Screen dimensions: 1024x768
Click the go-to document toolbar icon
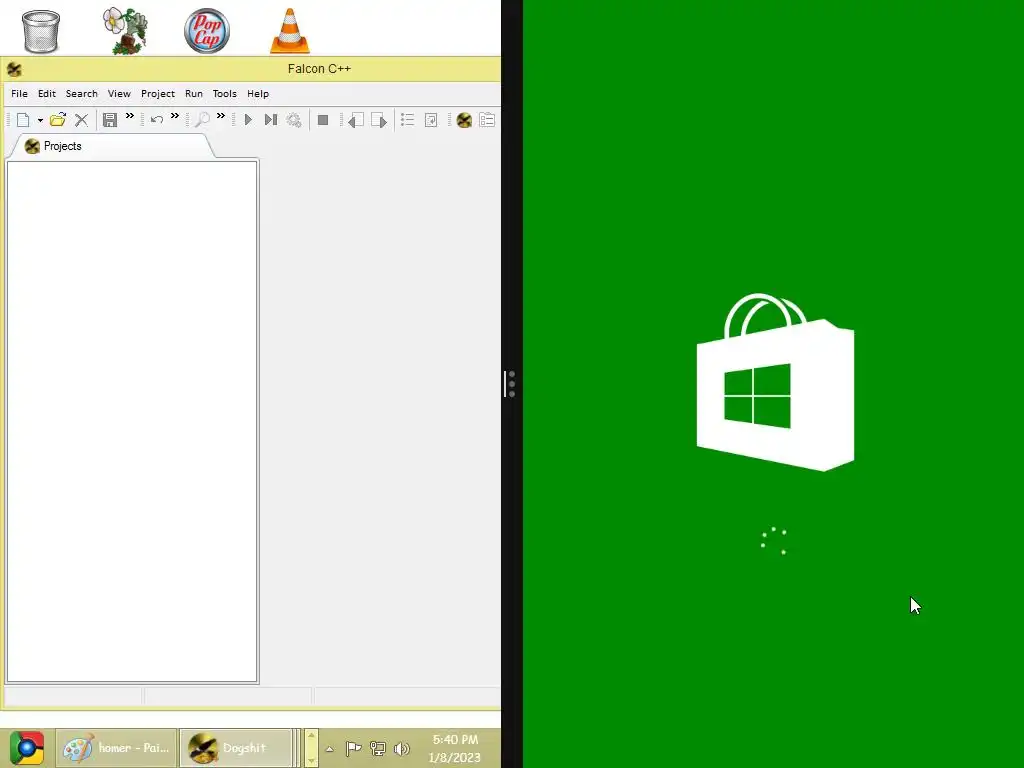(x=431, y=120)
